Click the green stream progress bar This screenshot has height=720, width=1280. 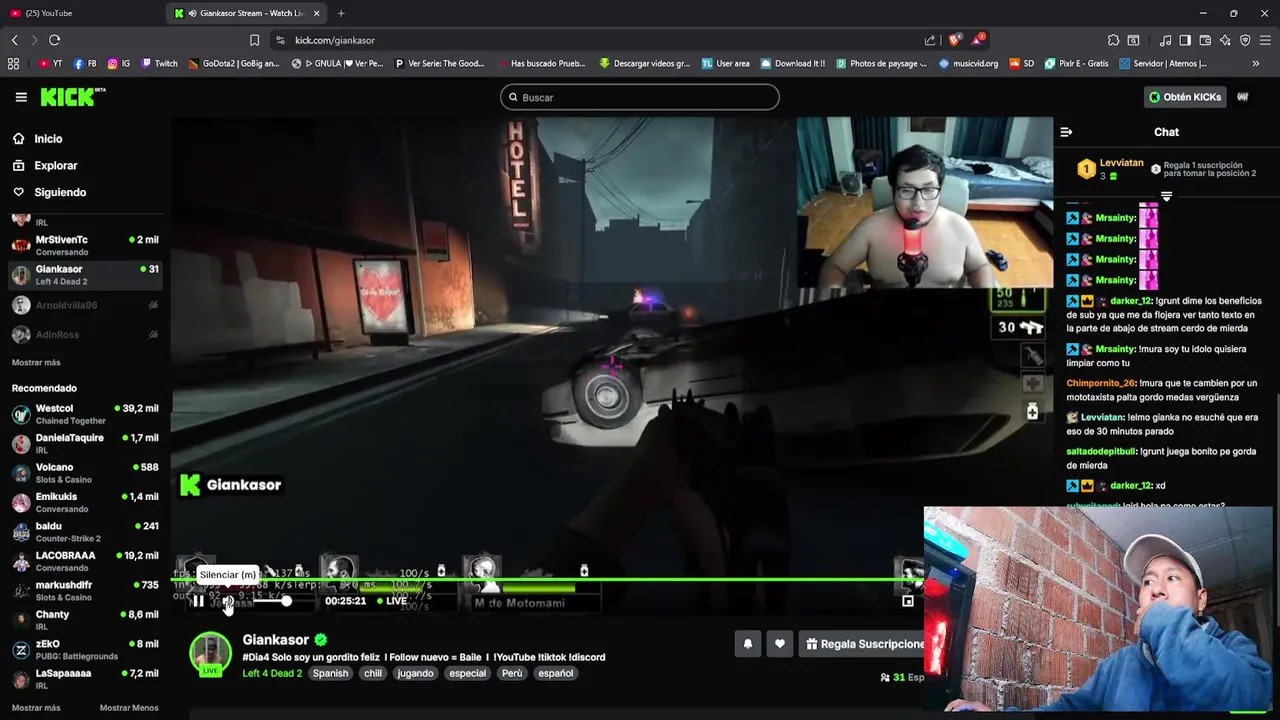click(x=547, y=580)
